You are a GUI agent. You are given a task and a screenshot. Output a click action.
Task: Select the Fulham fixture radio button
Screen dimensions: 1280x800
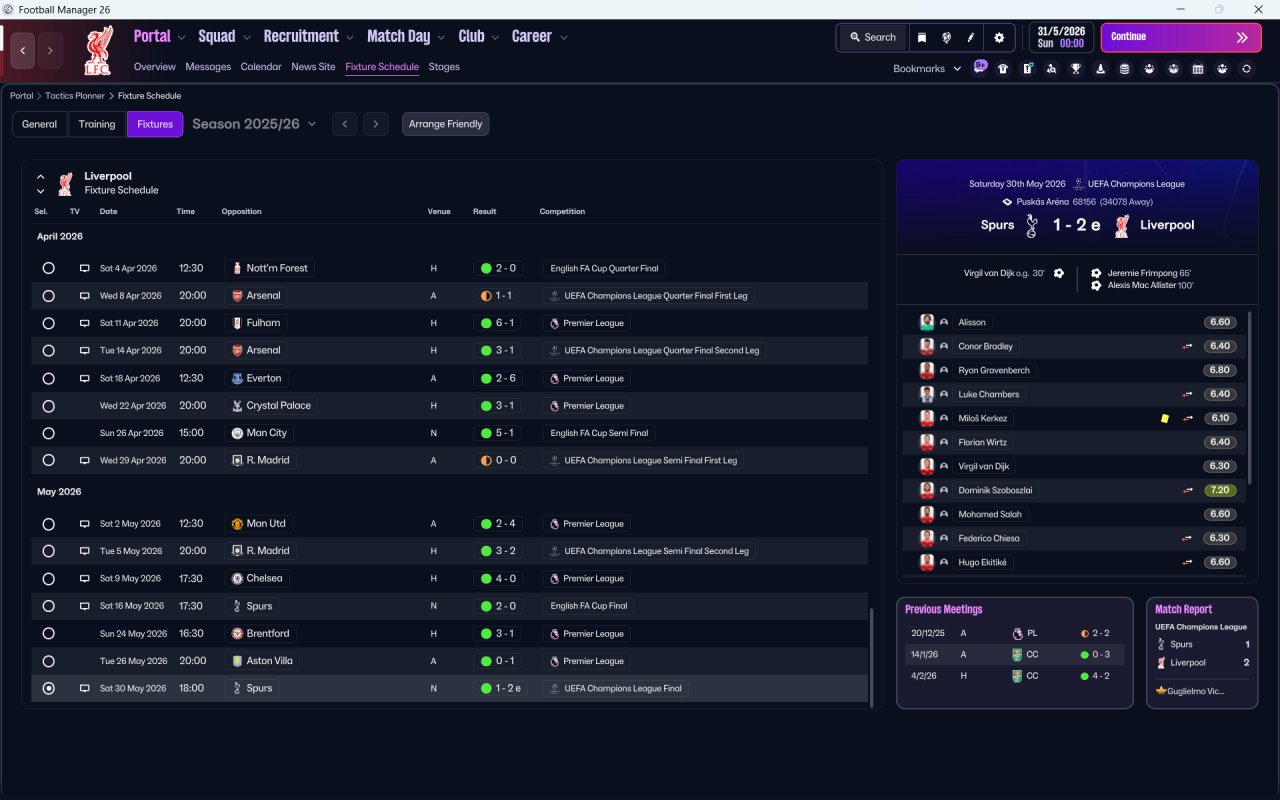(x=48, y=323)
